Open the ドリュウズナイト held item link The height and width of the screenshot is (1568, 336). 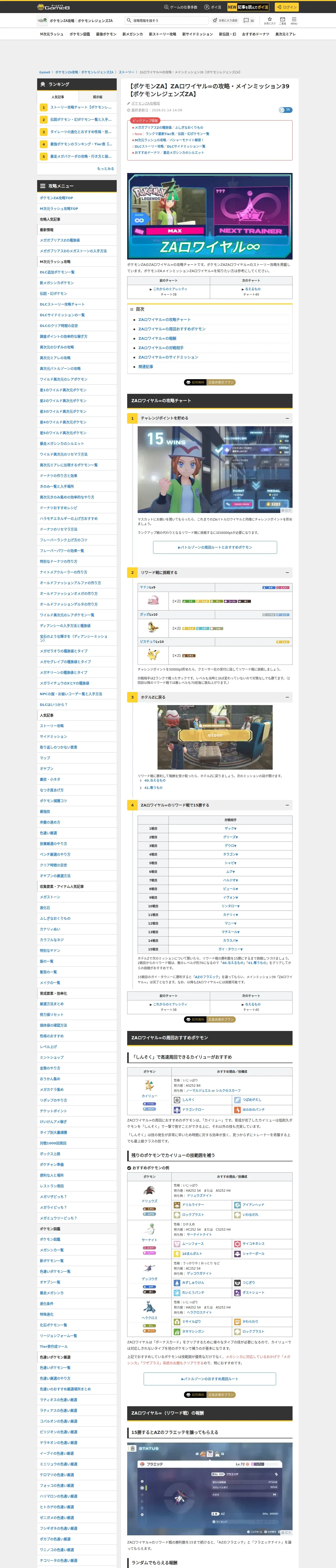tap(199, 1196)
